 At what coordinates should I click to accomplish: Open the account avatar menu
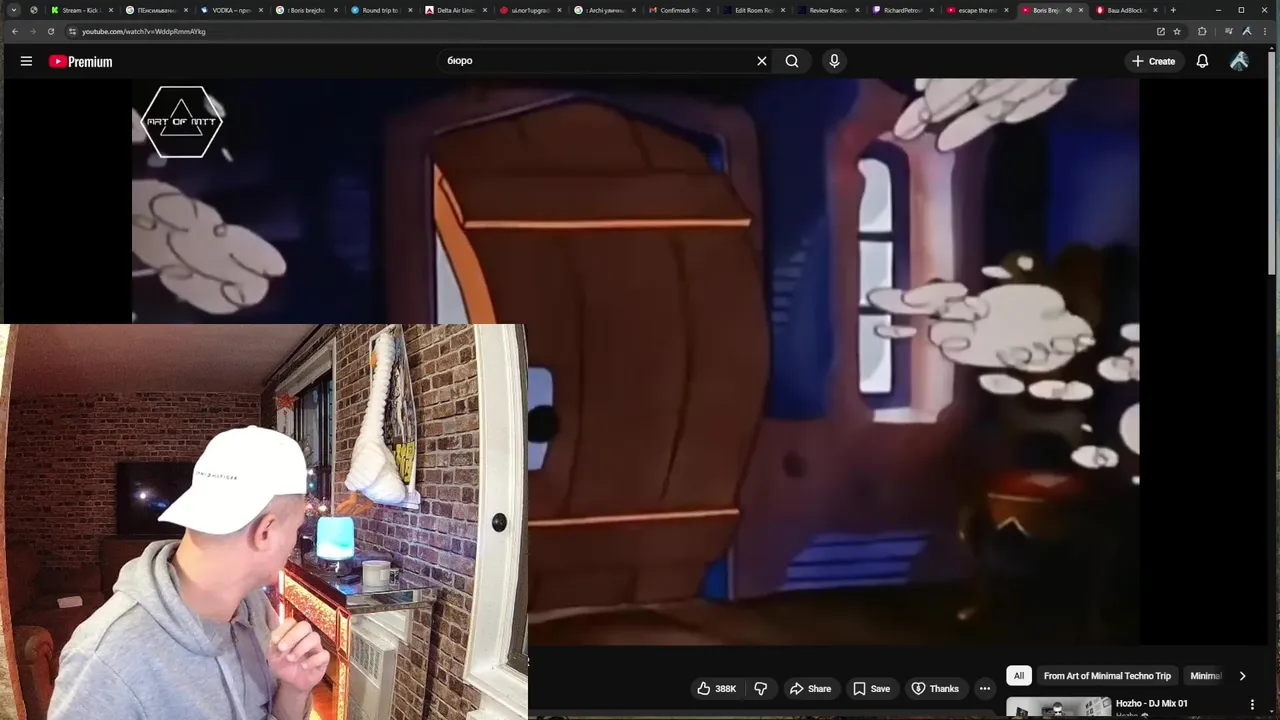(1239, 61)
